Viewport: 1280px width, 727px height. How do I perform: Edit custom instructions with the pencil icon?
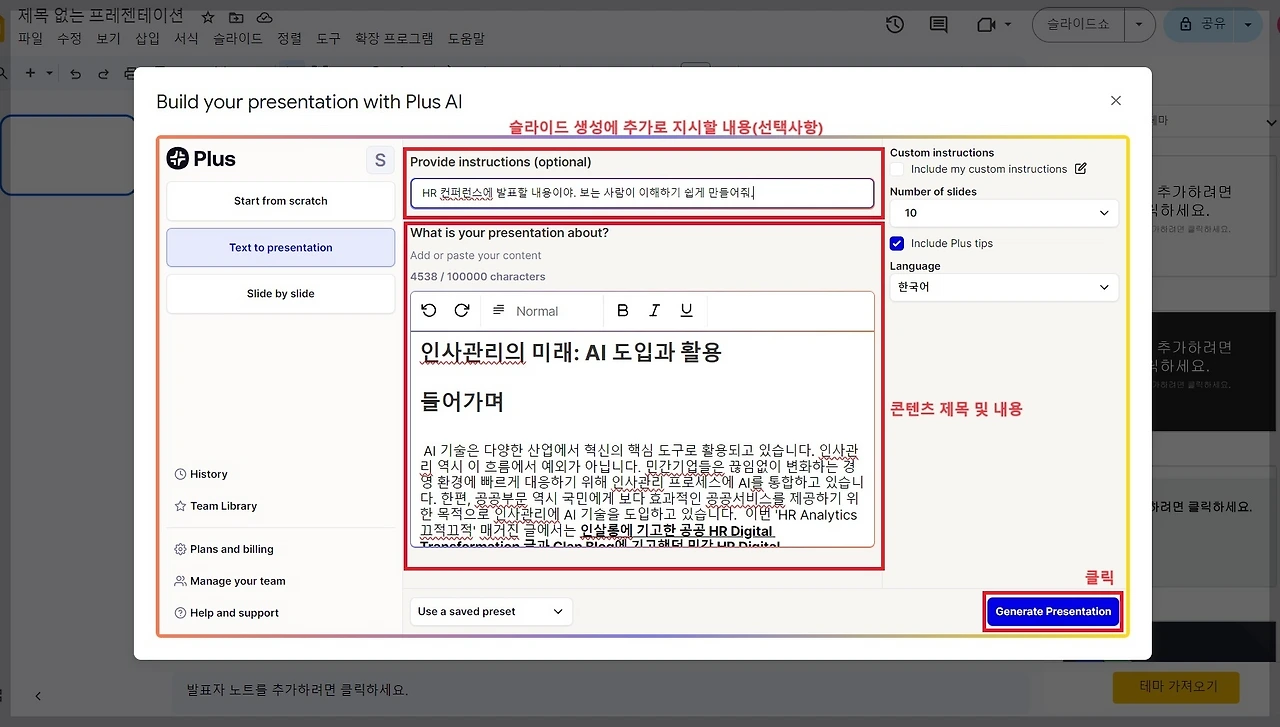tap(1080, 169)
